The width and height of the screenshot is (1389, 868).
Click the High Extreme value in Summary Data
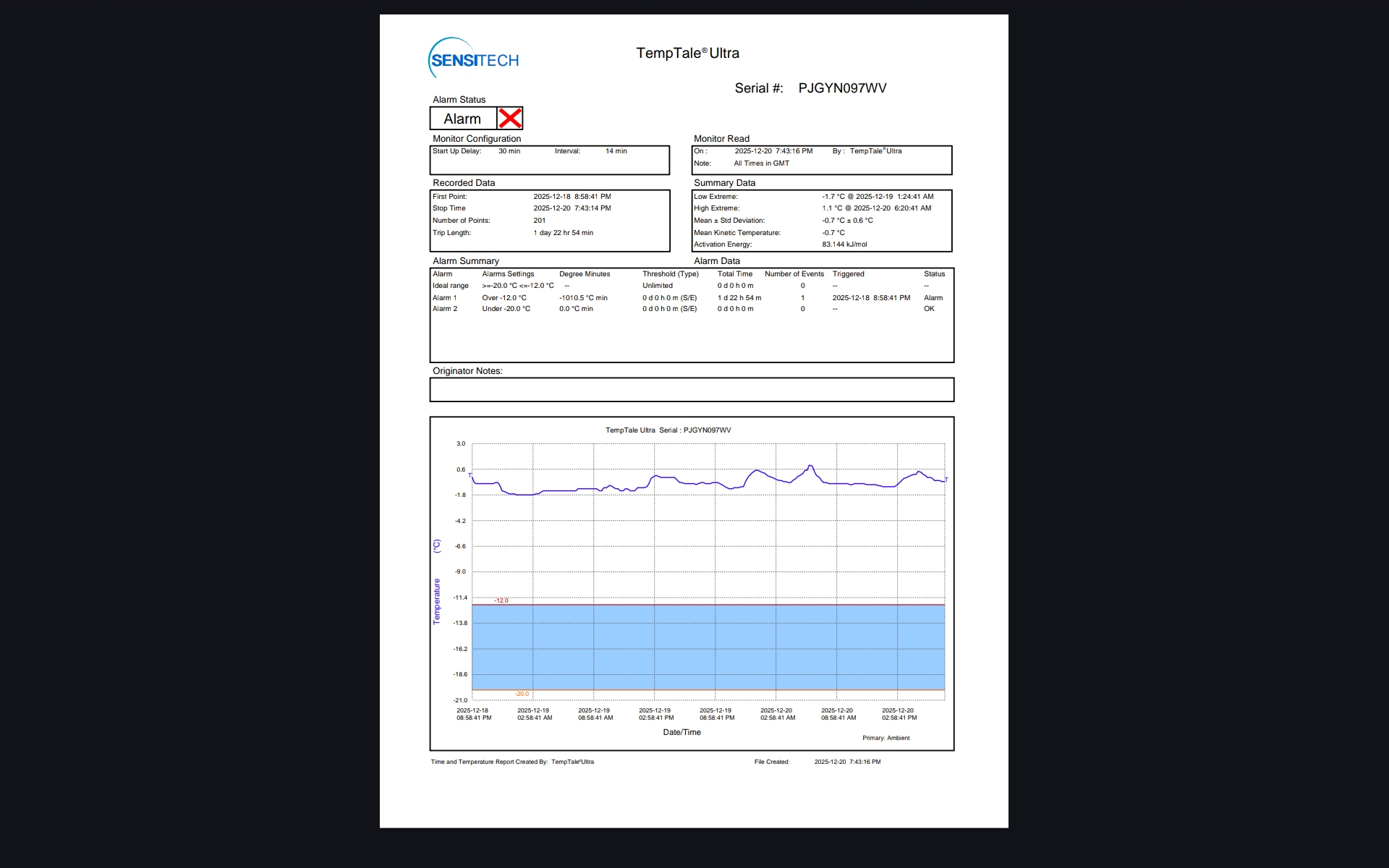(876, 208)
